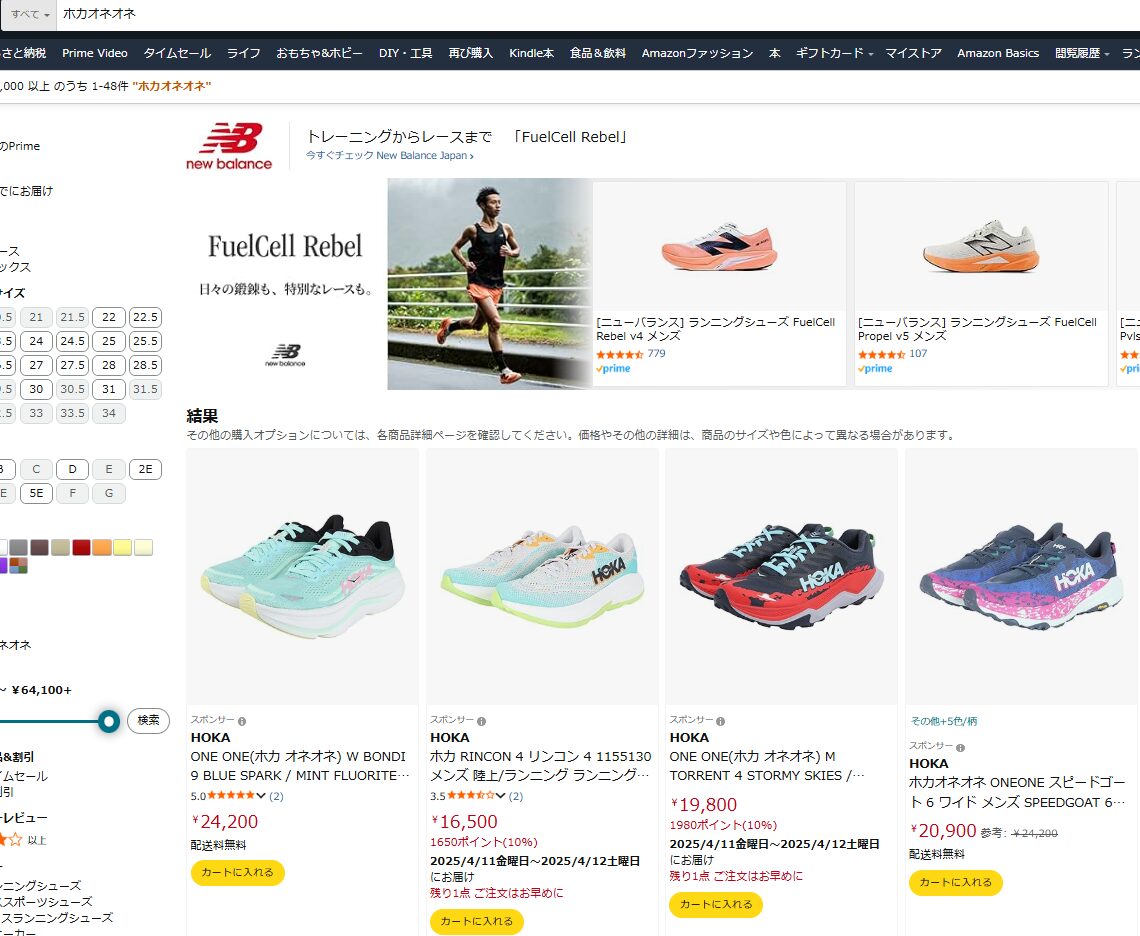Click small New Balance logo in FuelCell banner
The width and height of the screenshot is (1140, 936).
tap(285, 355)
